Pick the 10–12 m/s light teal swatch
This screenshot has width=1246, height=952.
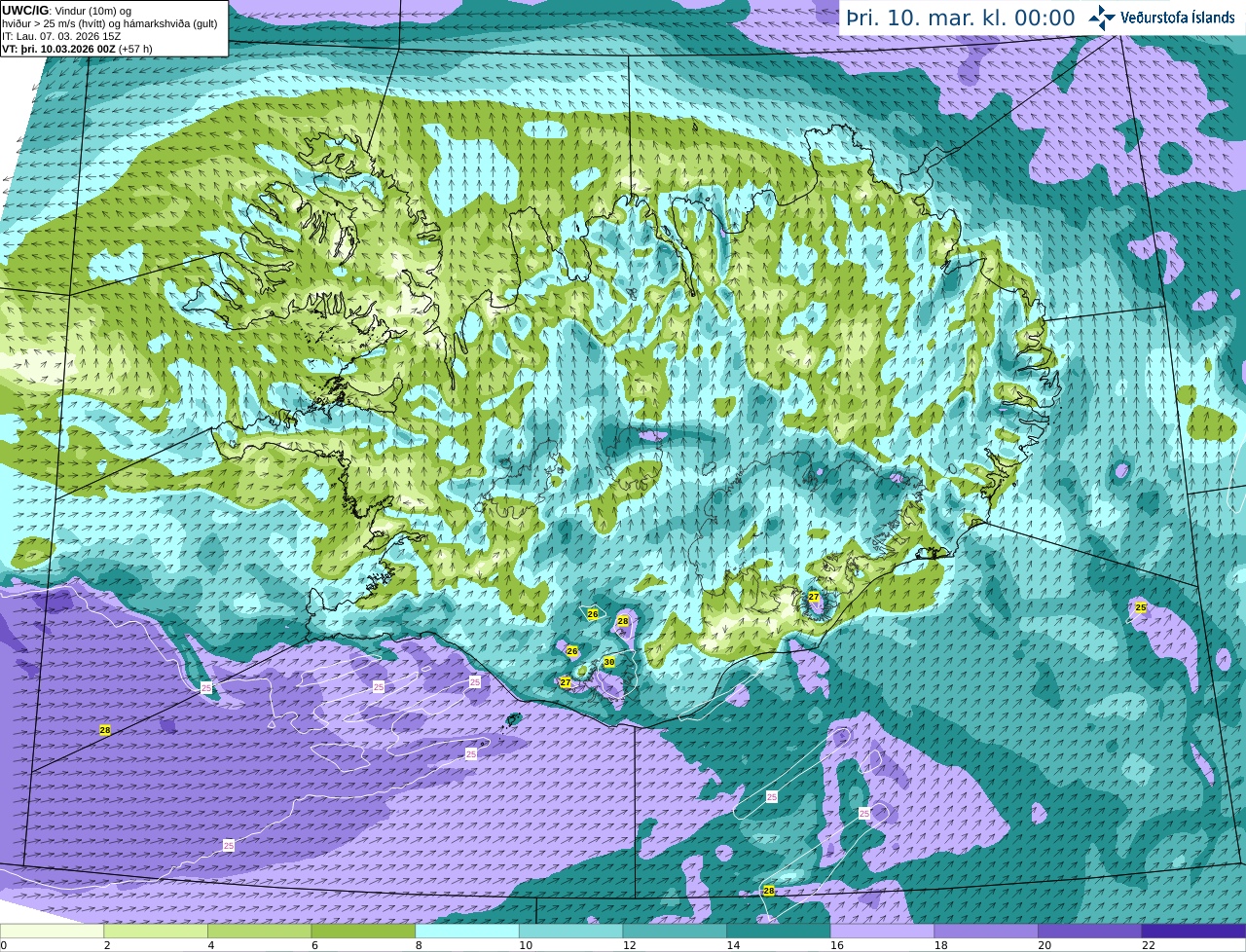coord(570,932)
